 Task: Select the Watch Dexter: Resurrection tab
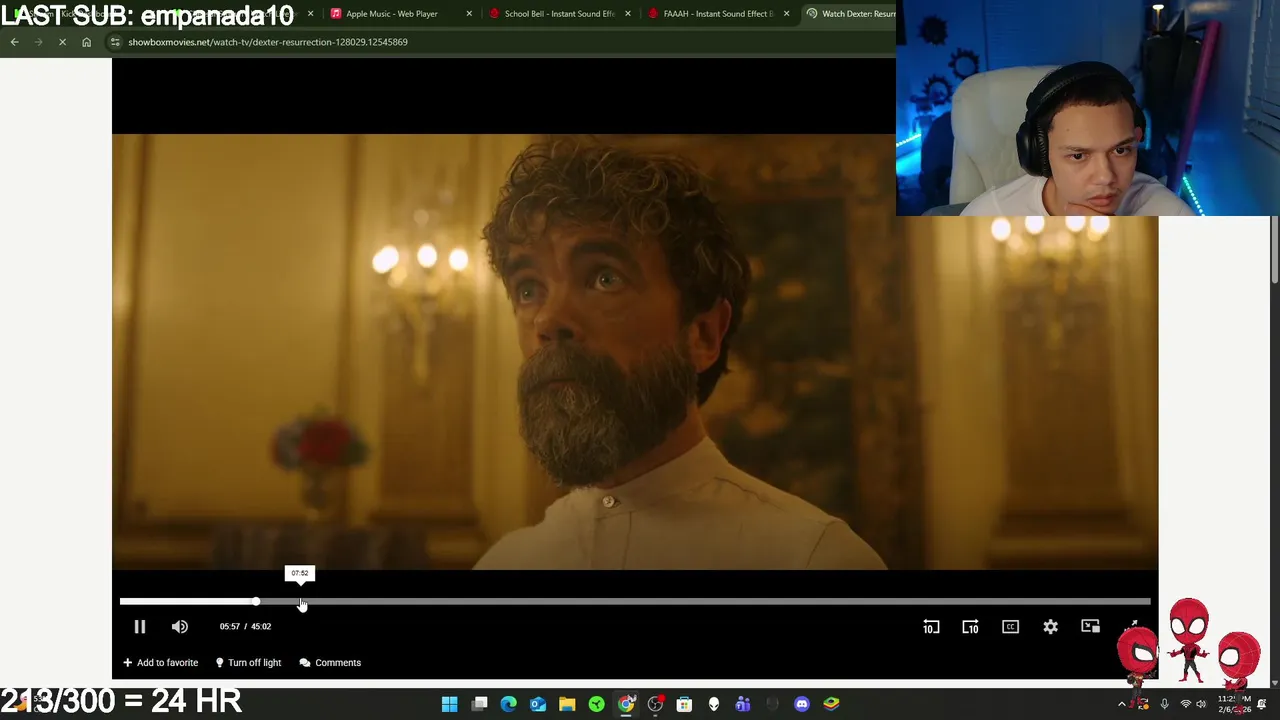[850, 14]
